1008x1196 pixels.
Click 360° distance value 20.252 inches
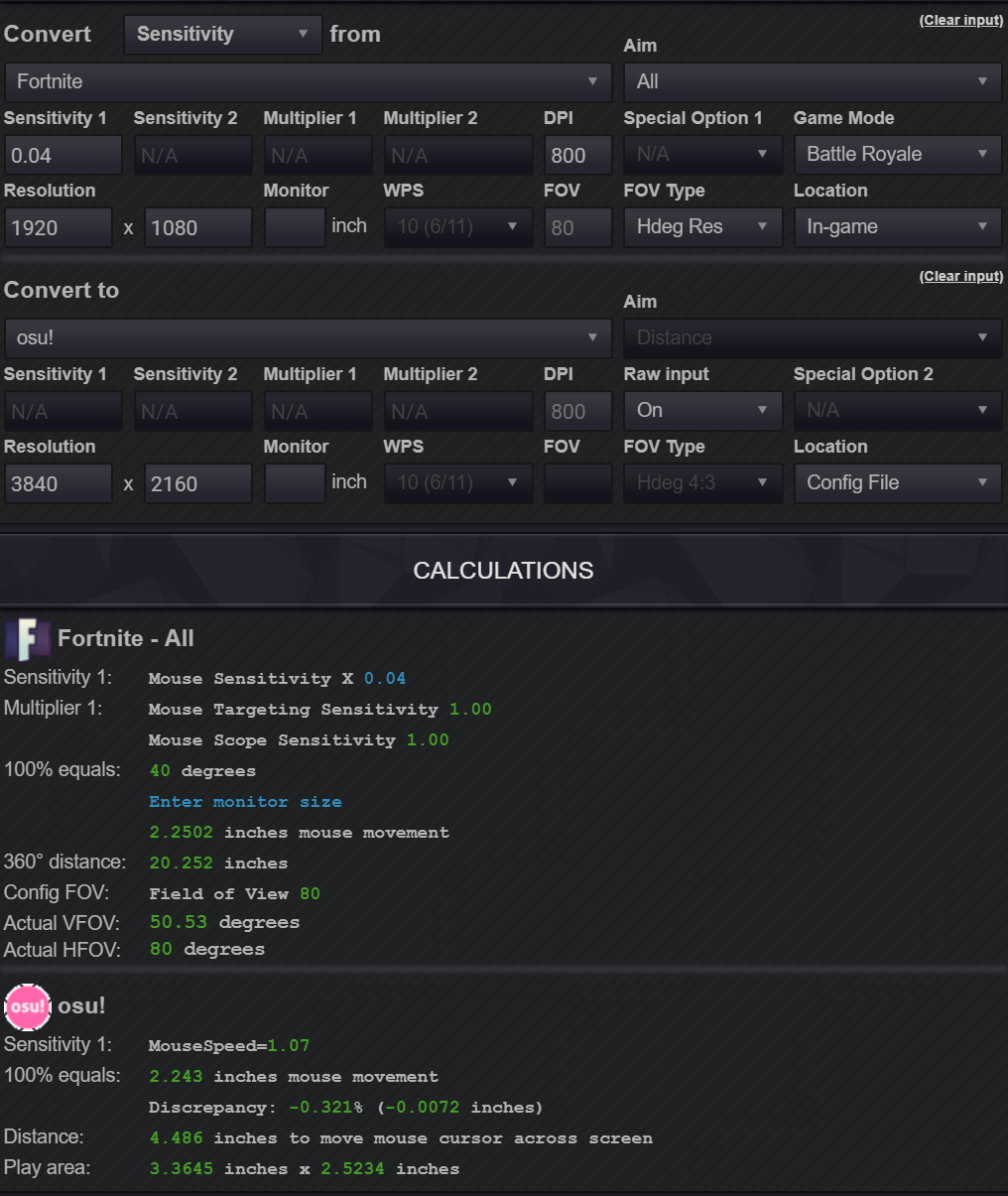click(x=218, y=864)
